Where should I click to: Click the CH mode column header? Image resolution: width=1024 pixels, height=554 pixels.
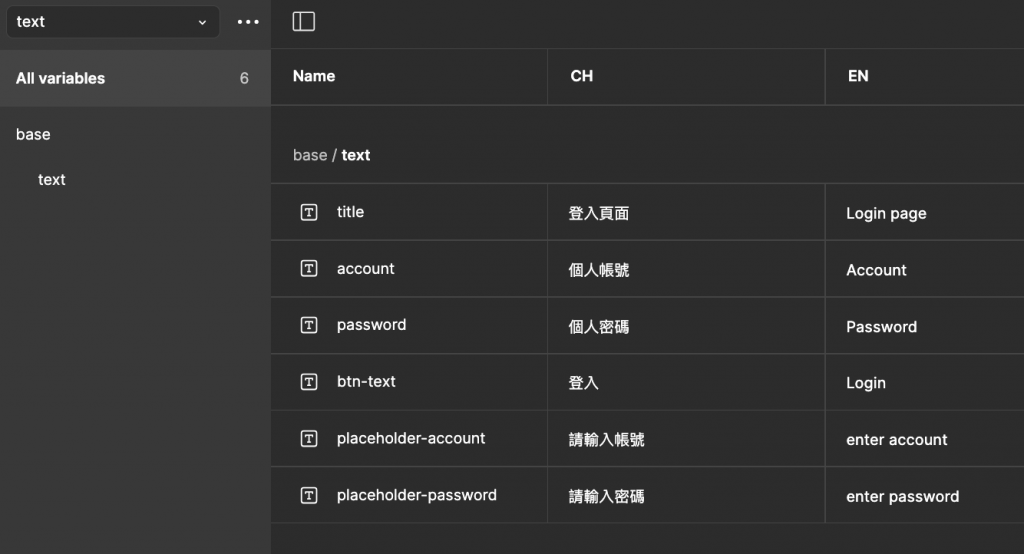[581, 76]
